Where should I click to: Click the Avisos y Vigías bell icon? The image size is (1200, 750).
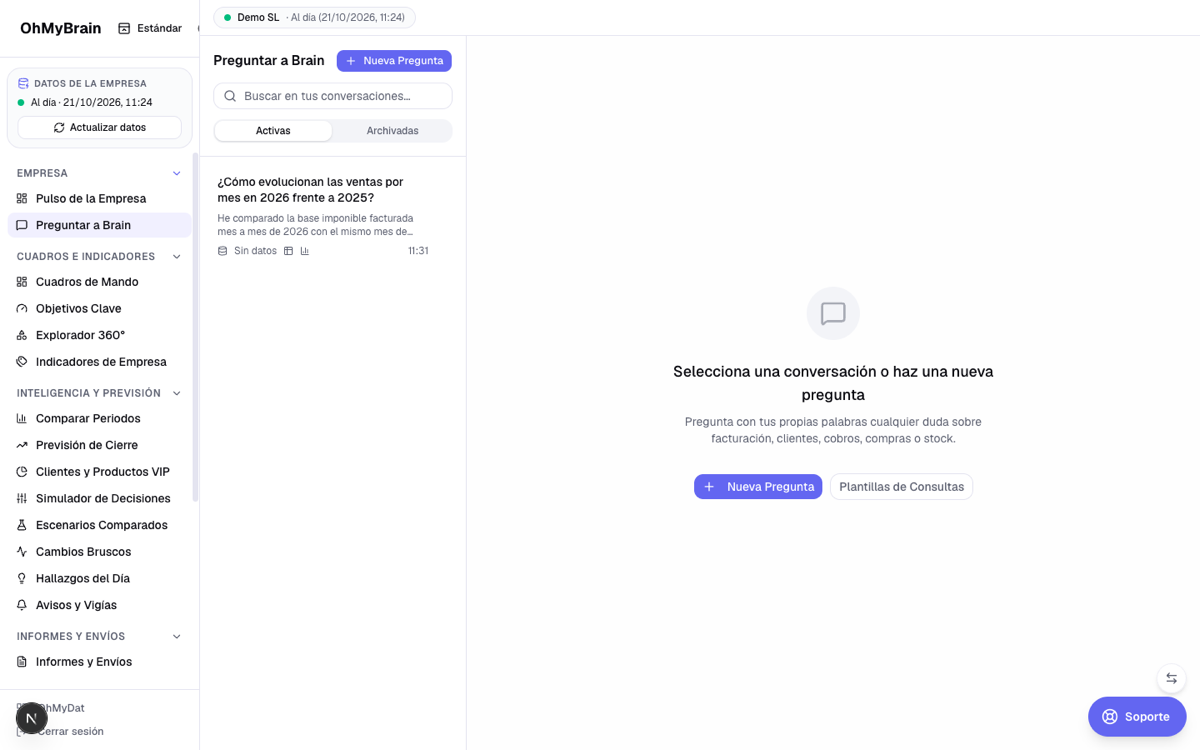(22, 605)
